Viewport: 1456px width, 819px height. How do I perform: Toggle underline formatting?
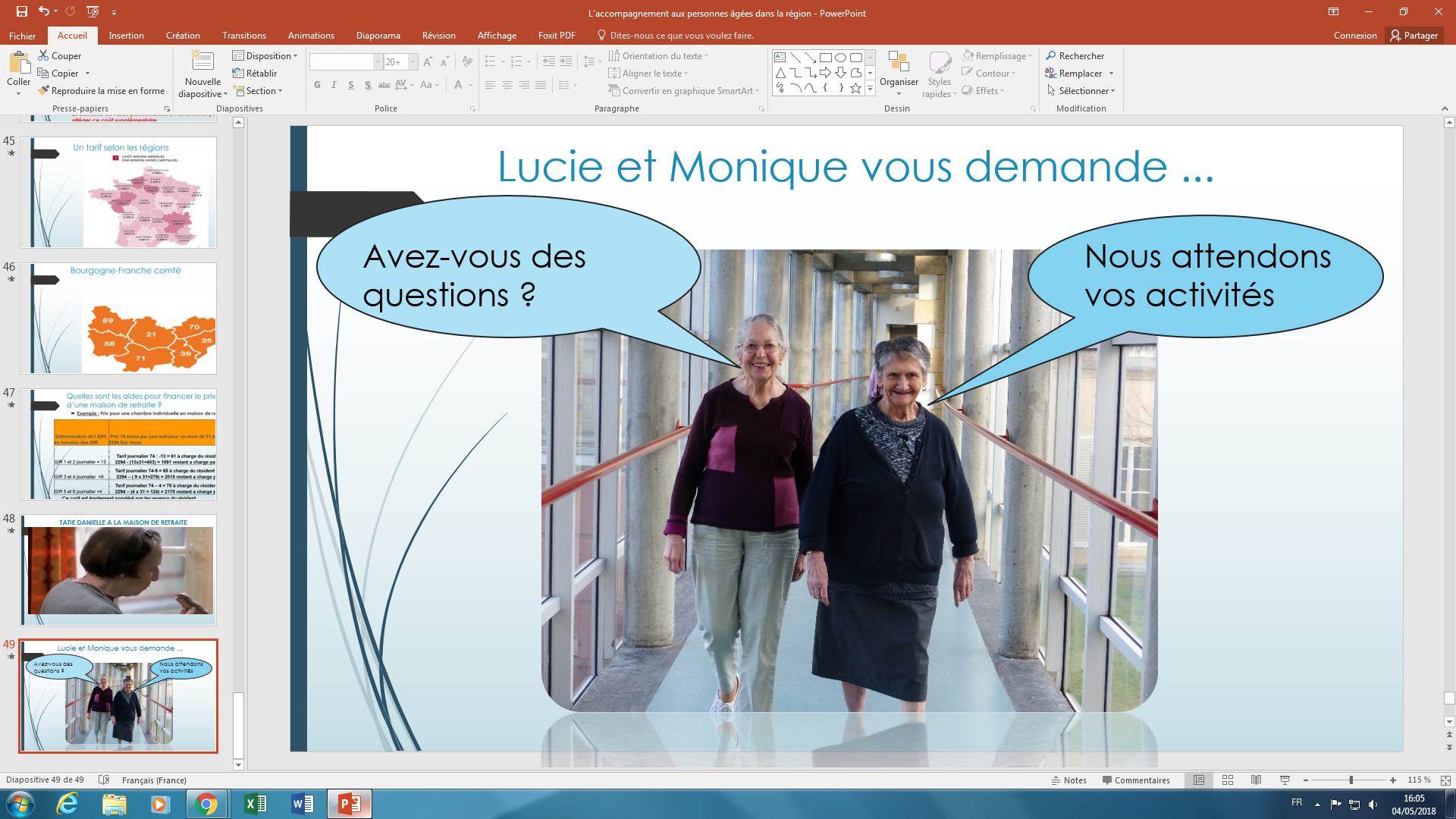[x=350, y=85]
